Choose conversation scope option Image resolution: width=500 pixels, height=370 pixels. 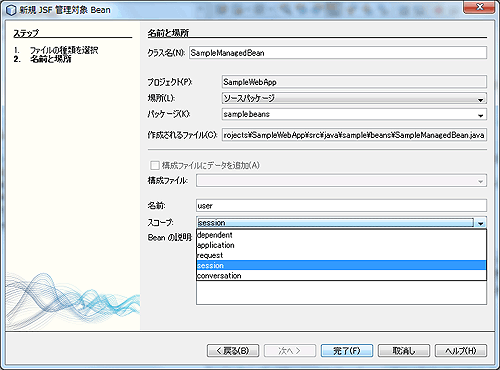pyautogui.click(x=341, y=276)
